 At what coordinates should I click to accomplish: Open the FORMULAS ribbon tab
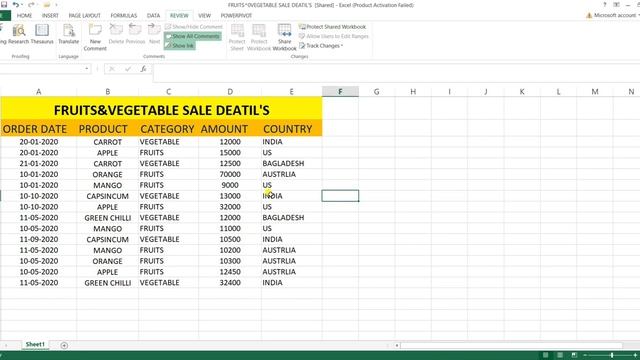click(124, 16)
